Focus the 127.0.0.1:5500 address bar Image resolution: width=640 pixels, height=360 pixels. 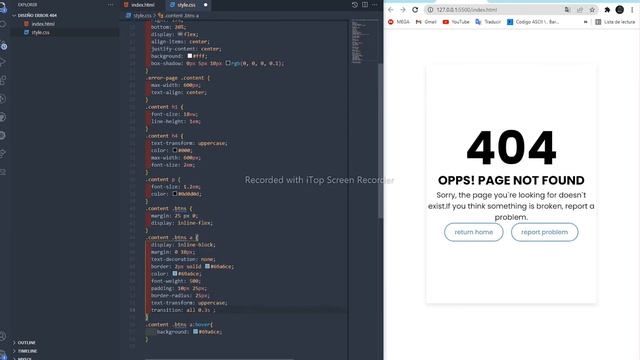(498, 10)
